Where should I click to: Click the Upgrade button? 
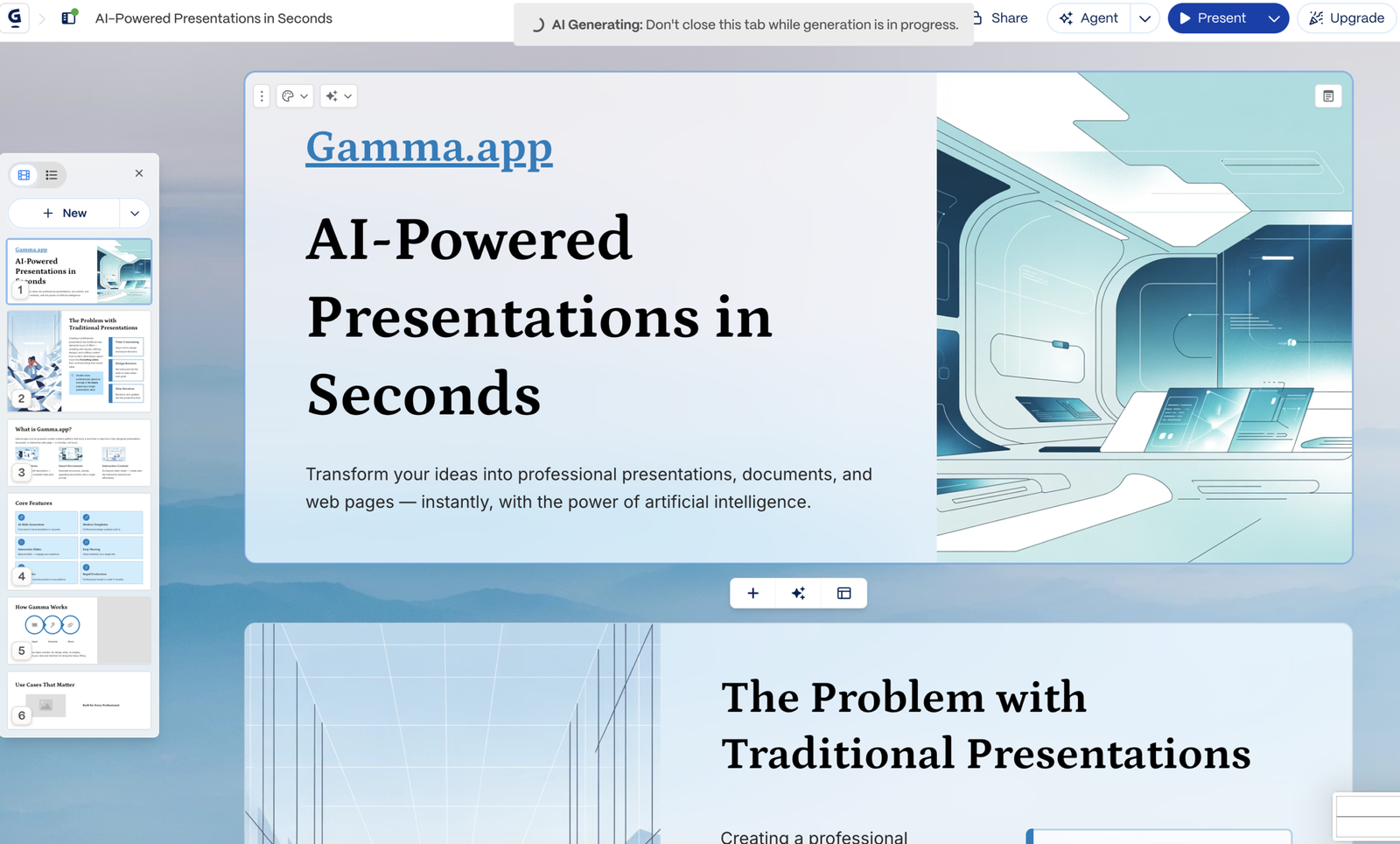[1347, 18]
